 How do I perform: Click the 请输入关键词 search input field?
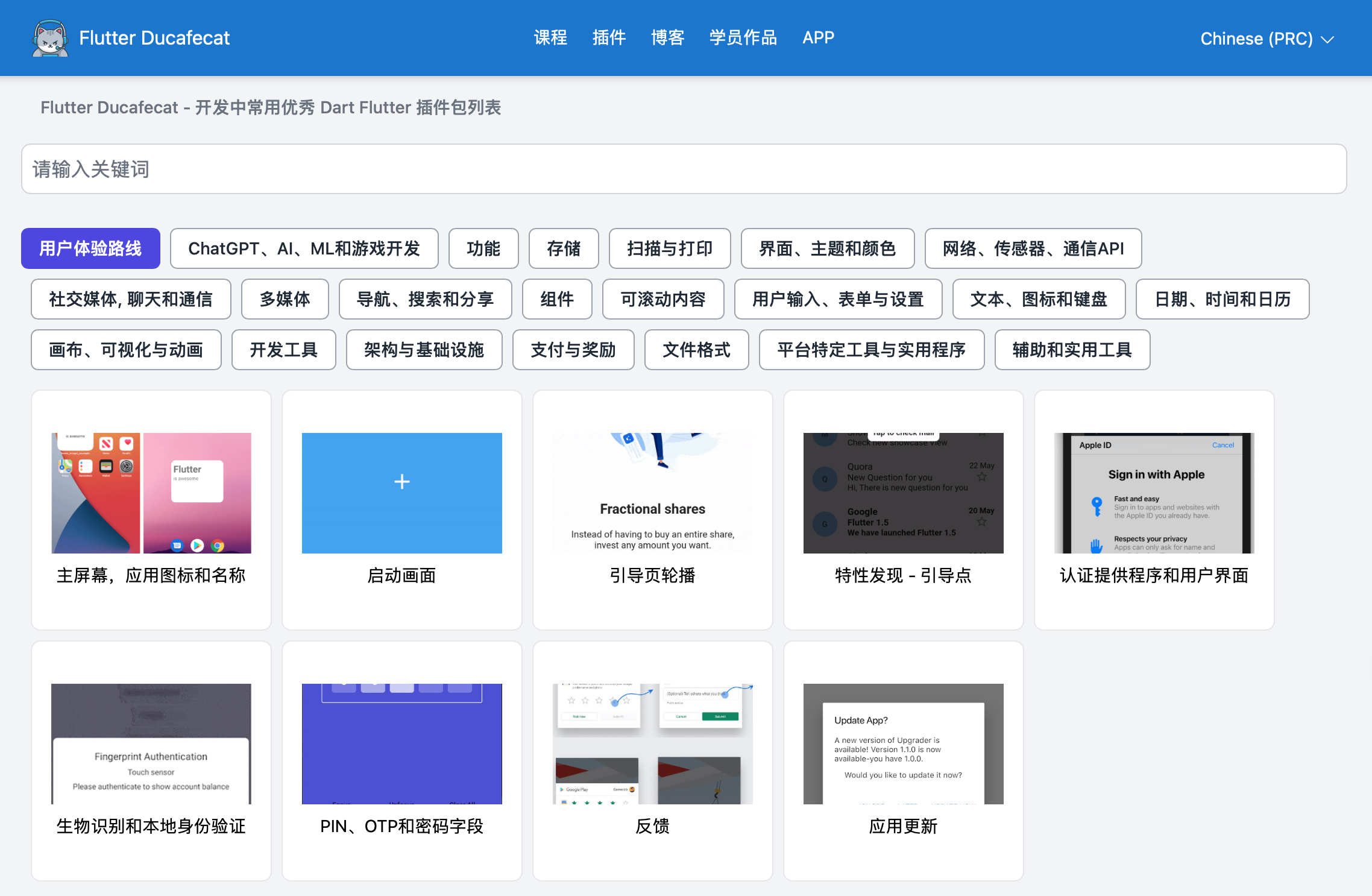tap(686, 168)
